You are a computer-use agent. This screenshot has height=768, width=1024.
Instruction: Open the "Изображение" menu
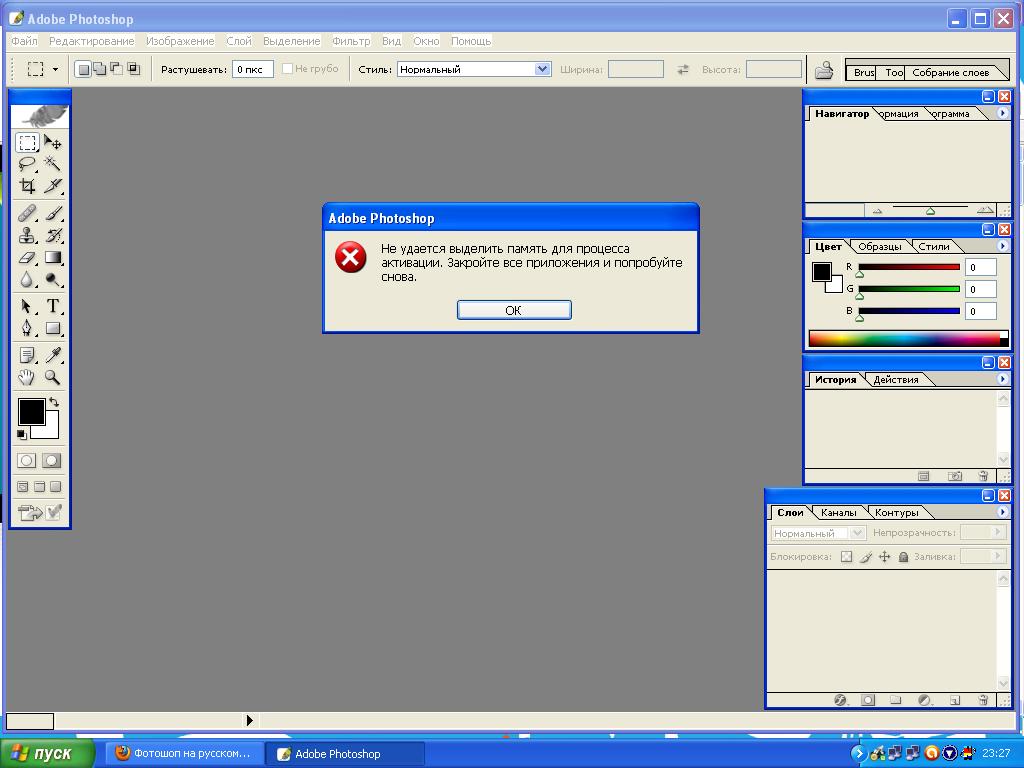click(180, 41)
